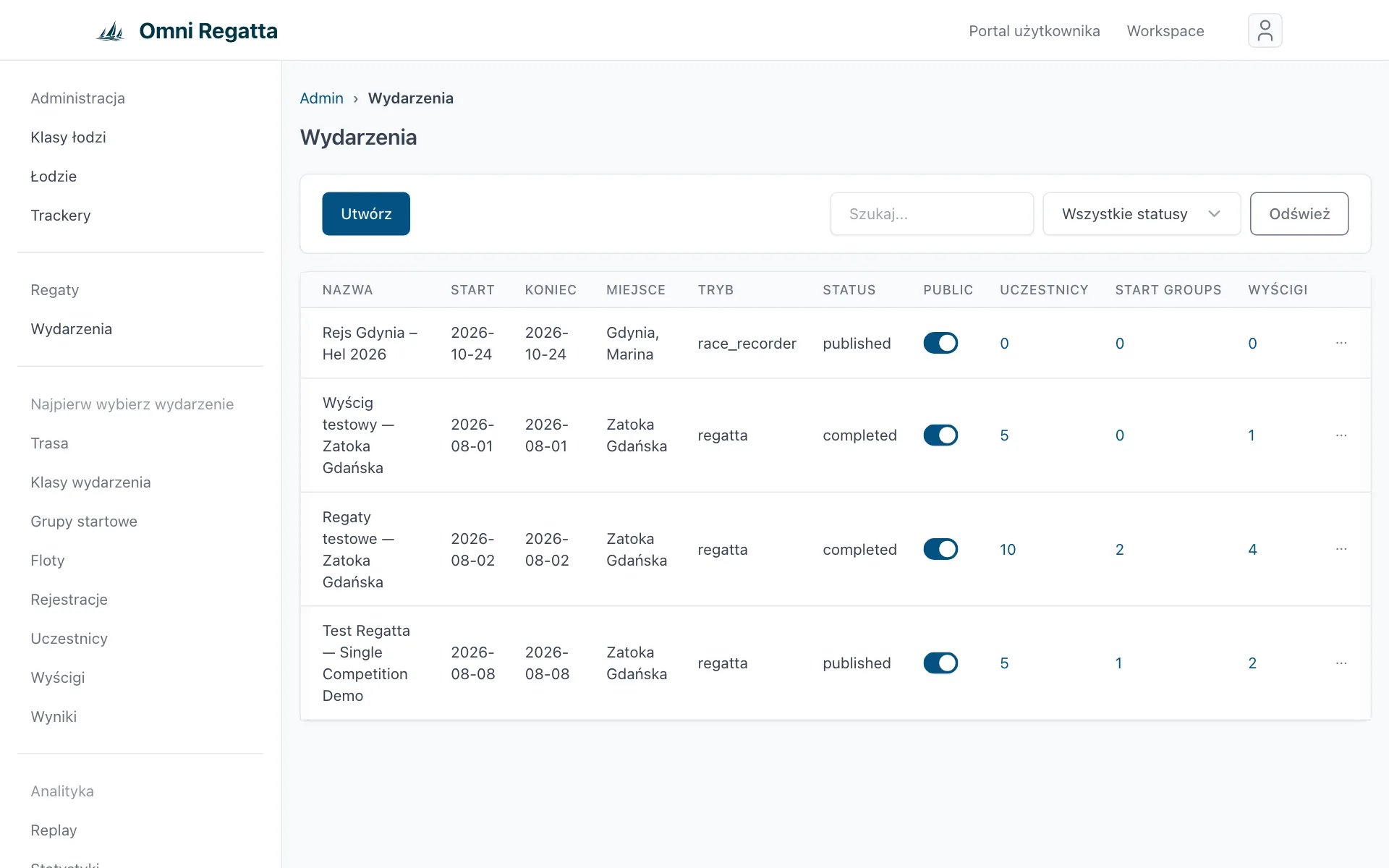1389x868 pixels.
Task: Open the user profile avatar icon
Action: 1265,30
